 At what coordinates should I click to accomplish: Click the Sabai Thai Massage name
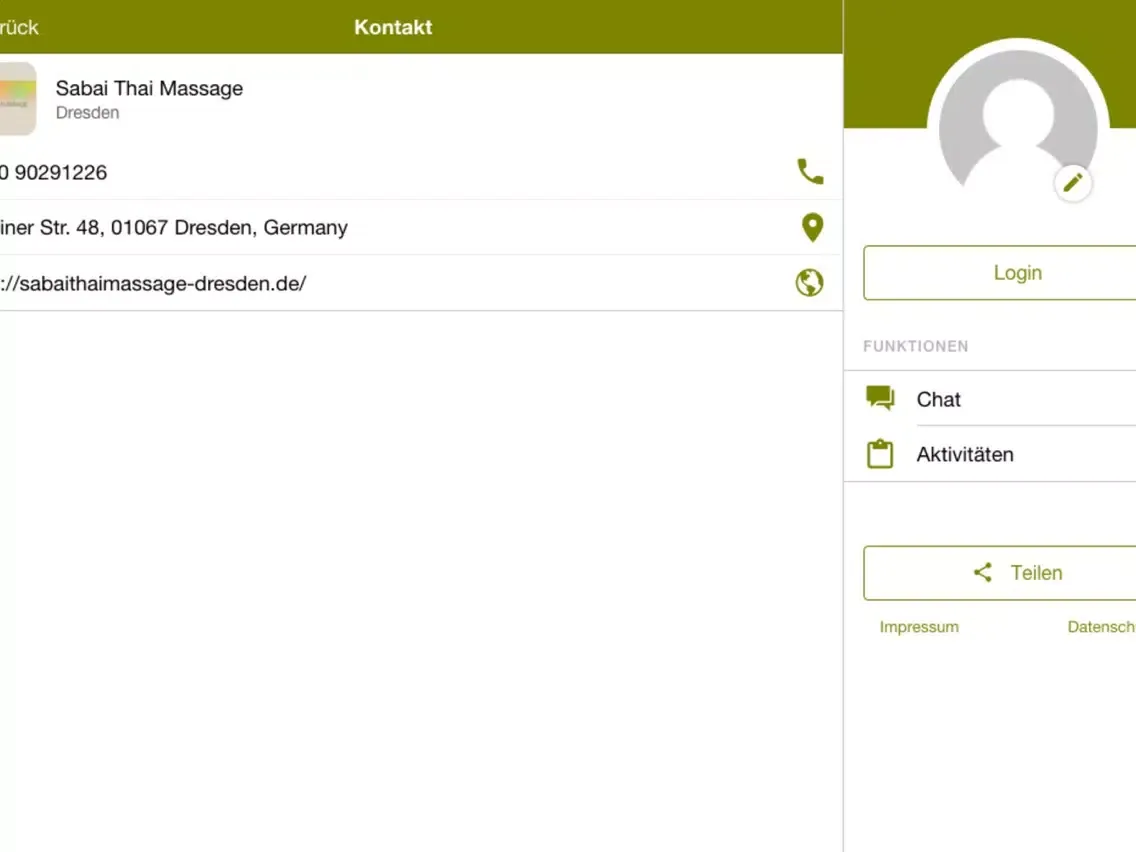coord(149,88)
